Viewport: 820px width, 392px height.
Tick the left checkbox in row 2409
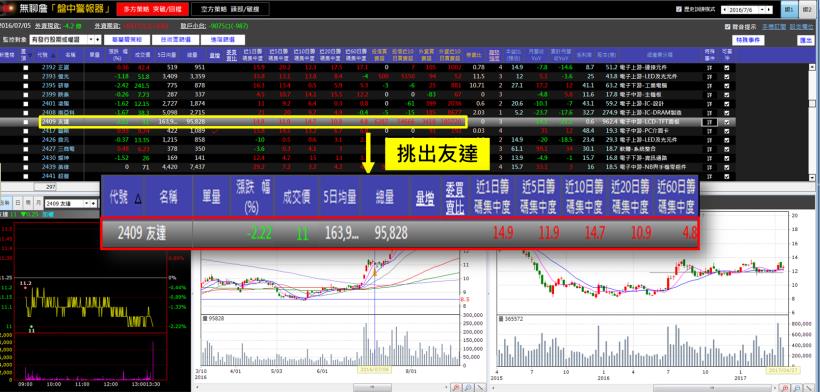(26, 121)
